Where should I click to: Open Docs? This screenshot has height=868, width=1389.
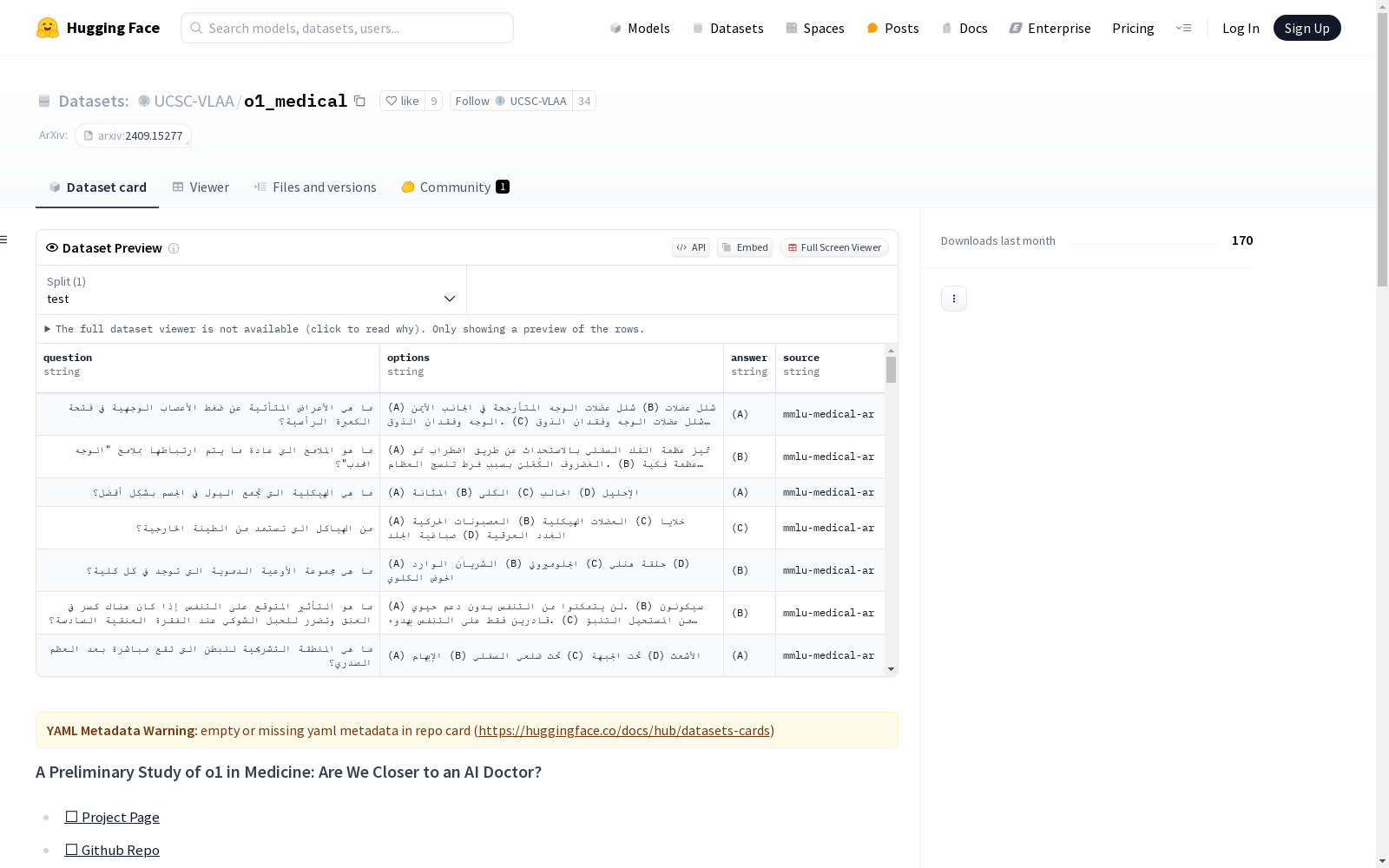[x=964, y=28]
